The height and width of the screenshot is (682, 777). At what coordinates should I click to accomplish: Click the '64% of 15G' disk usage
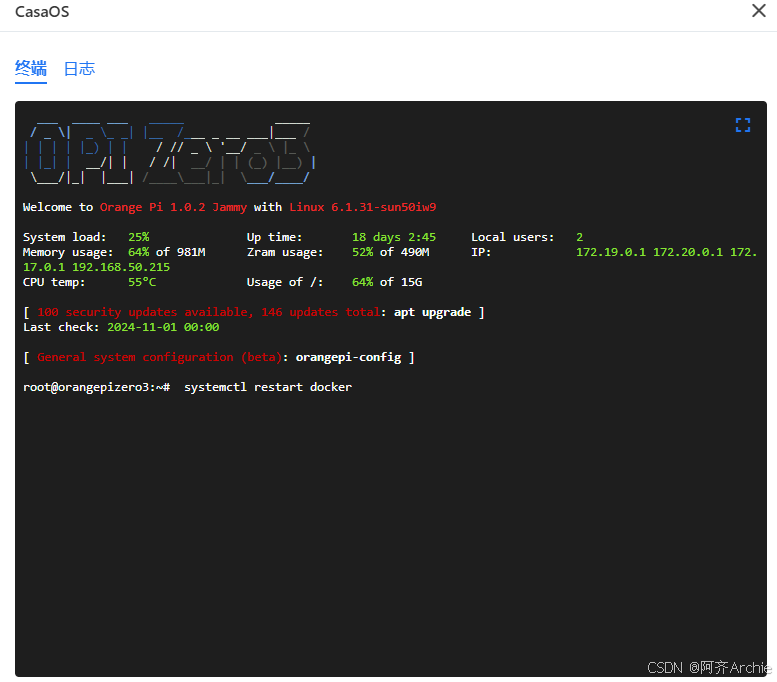[387, 282]
